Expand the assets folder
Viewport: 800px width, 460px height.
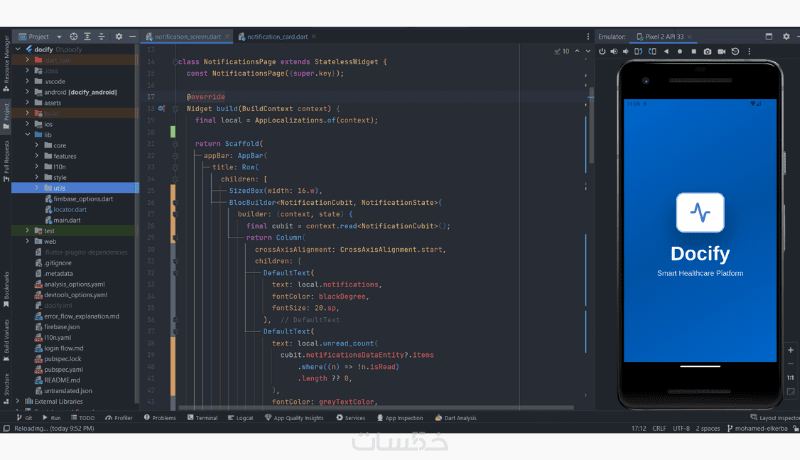point(28,103)
